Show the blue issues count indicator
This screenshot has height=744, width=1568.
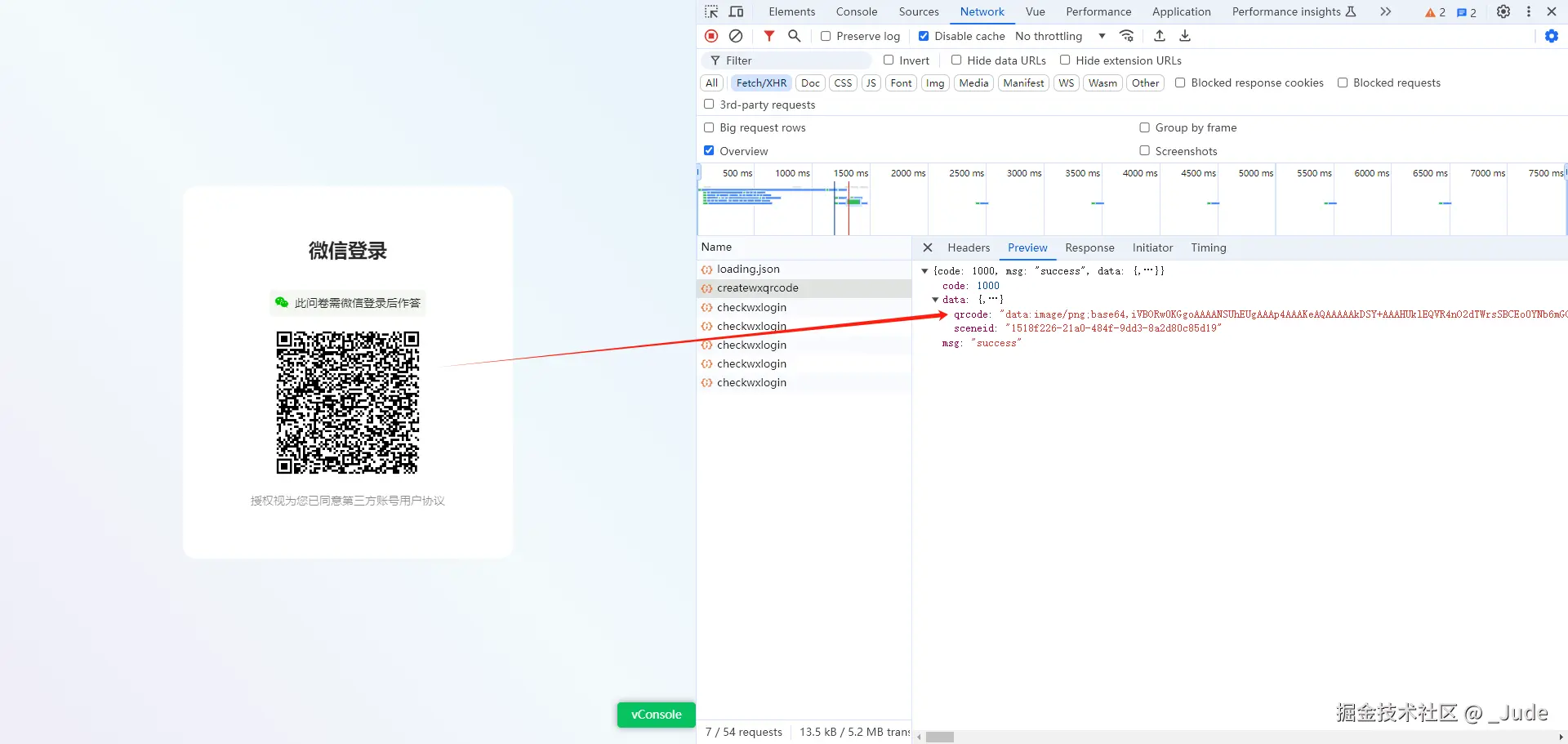pyautogui.click(x=1467, y=12)
